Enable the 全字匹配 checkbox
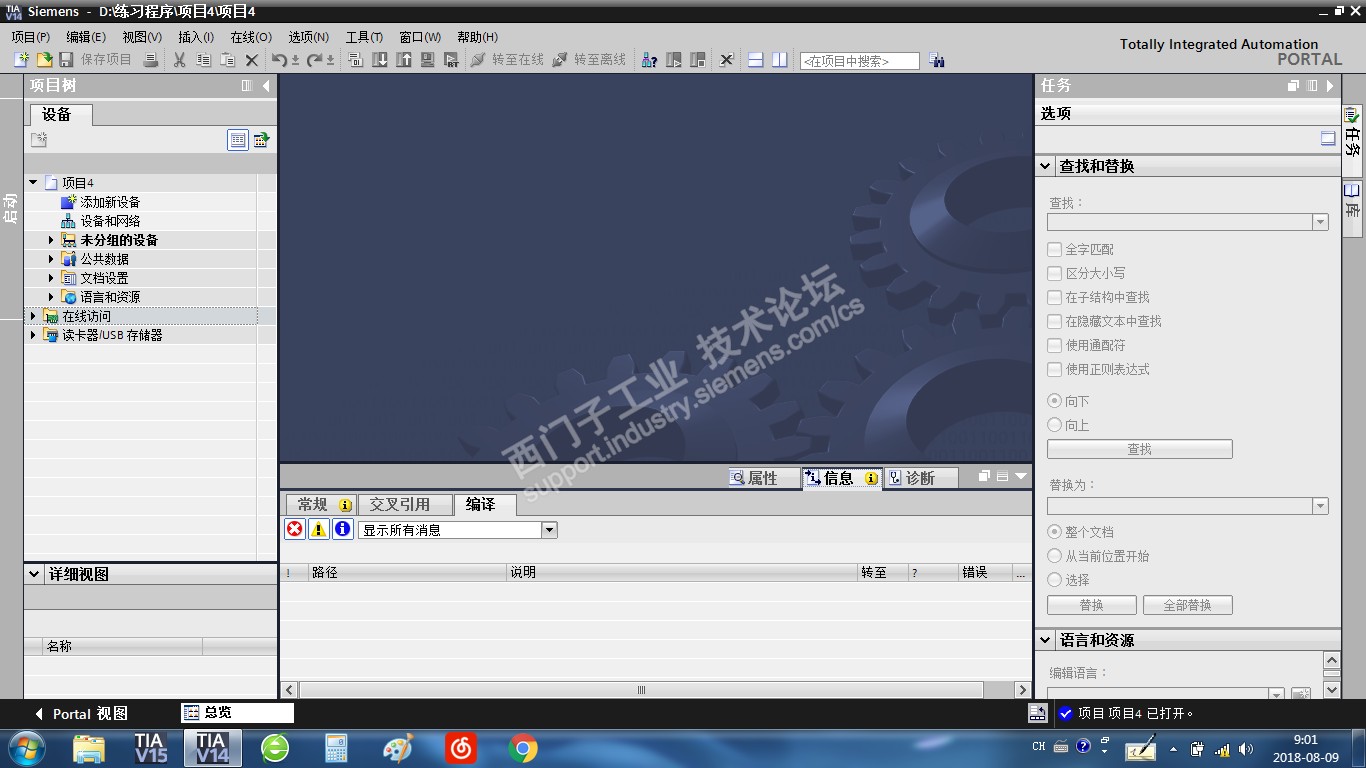Screen dimensions: 1366x768 (1054, 249)
